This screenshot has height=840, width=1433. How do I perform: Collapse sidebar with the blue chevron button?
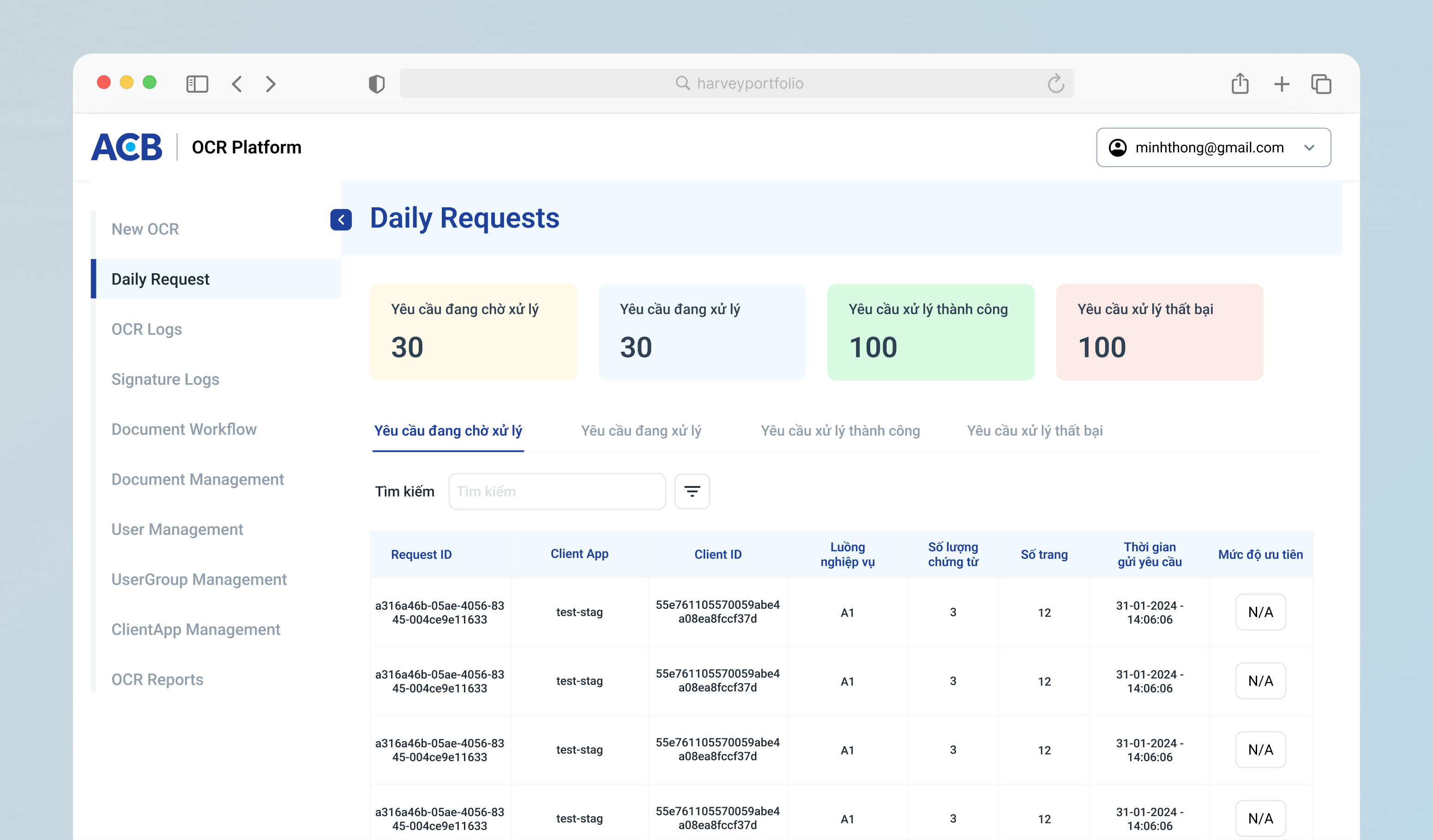[x=341, y=219]
